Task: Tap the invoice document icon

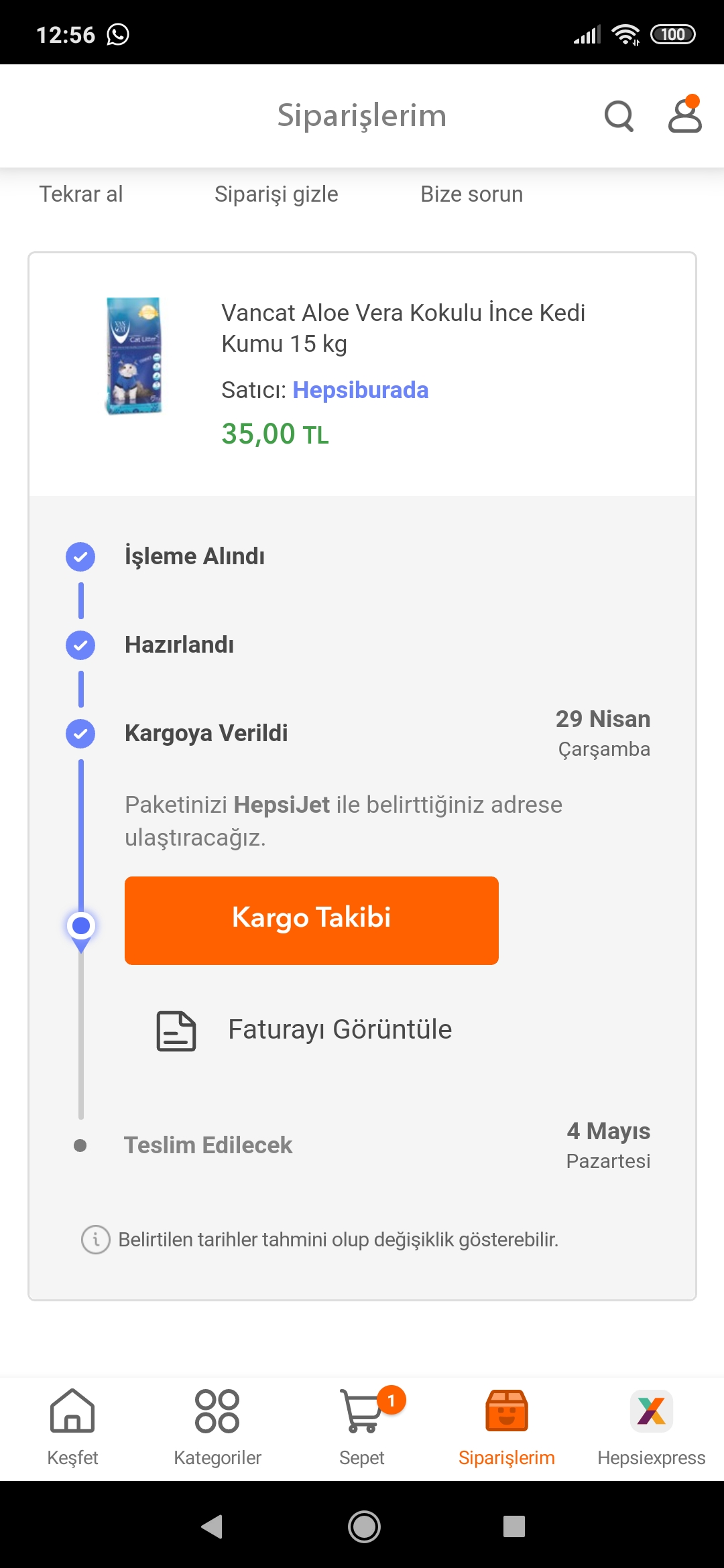Action: (x=176, y=1031)
